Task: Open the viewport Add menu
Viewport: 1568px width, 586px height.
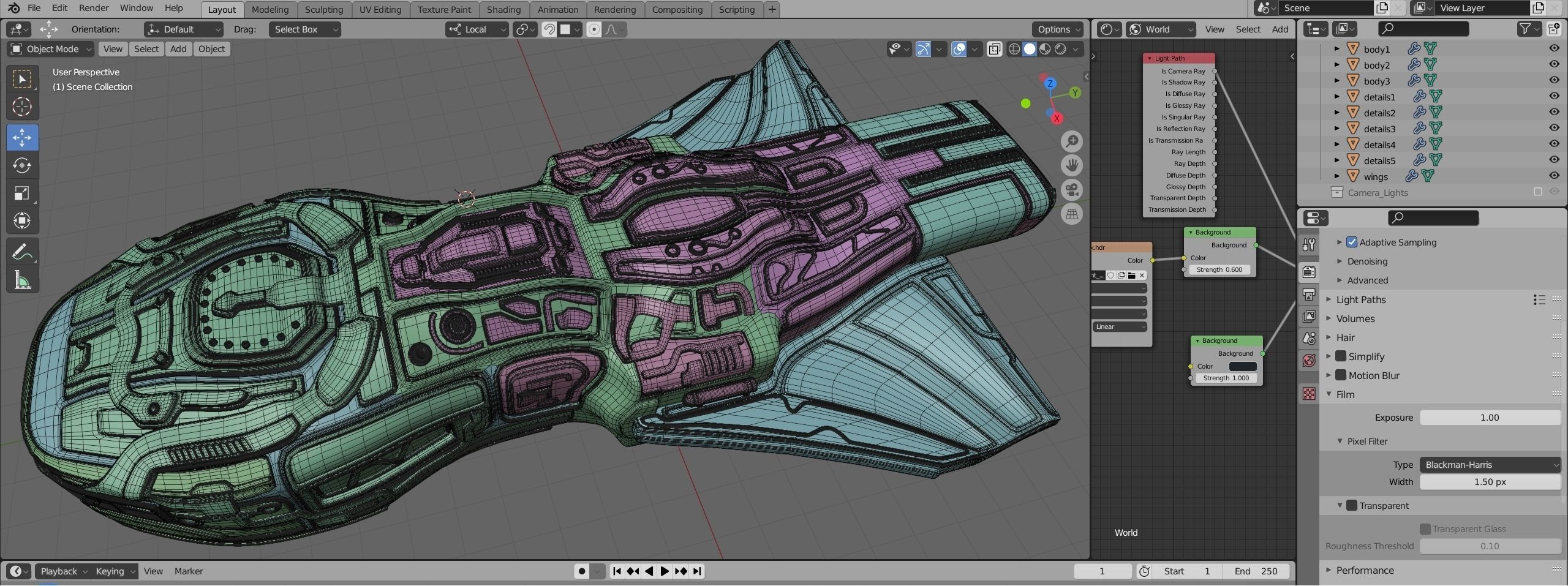Action: [x=178, y=49]
